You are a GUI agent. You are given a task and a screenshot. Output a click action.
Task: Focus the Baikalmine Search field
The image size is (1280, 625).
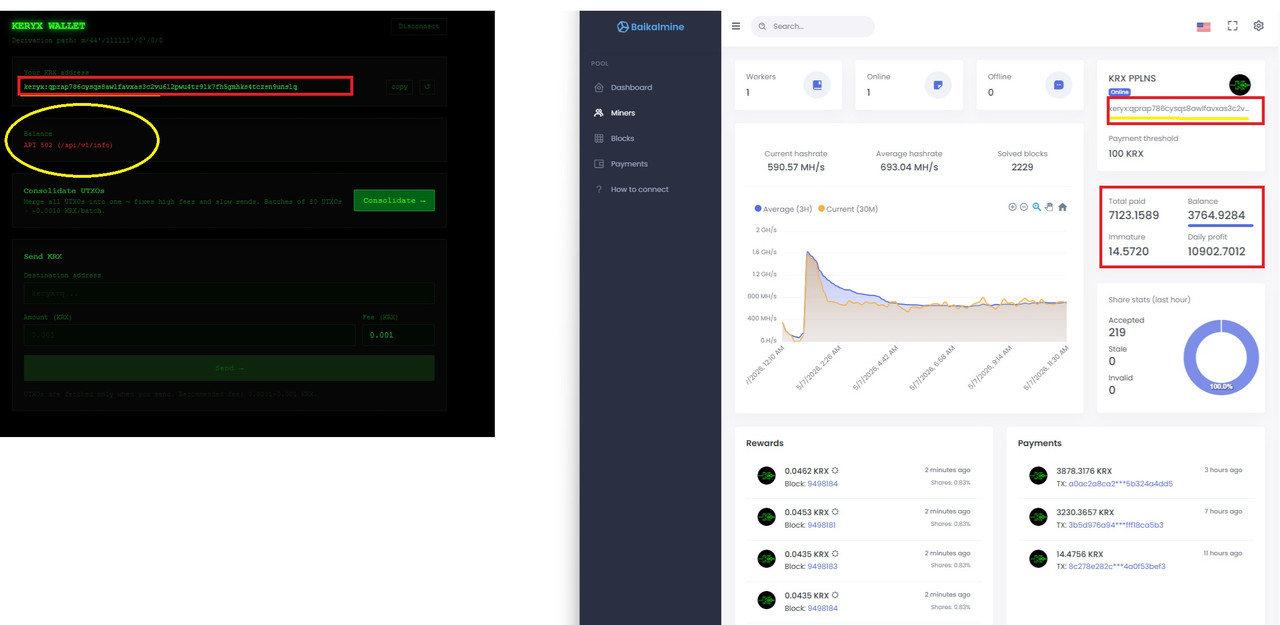point(813,27)
